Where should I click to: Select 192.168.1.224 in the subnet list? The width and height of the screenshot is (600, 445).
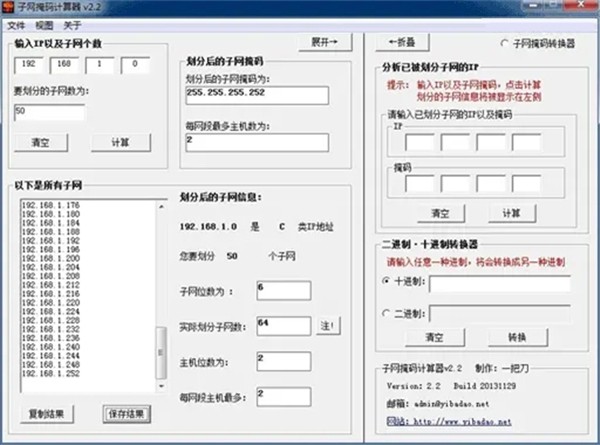(51, 311)
